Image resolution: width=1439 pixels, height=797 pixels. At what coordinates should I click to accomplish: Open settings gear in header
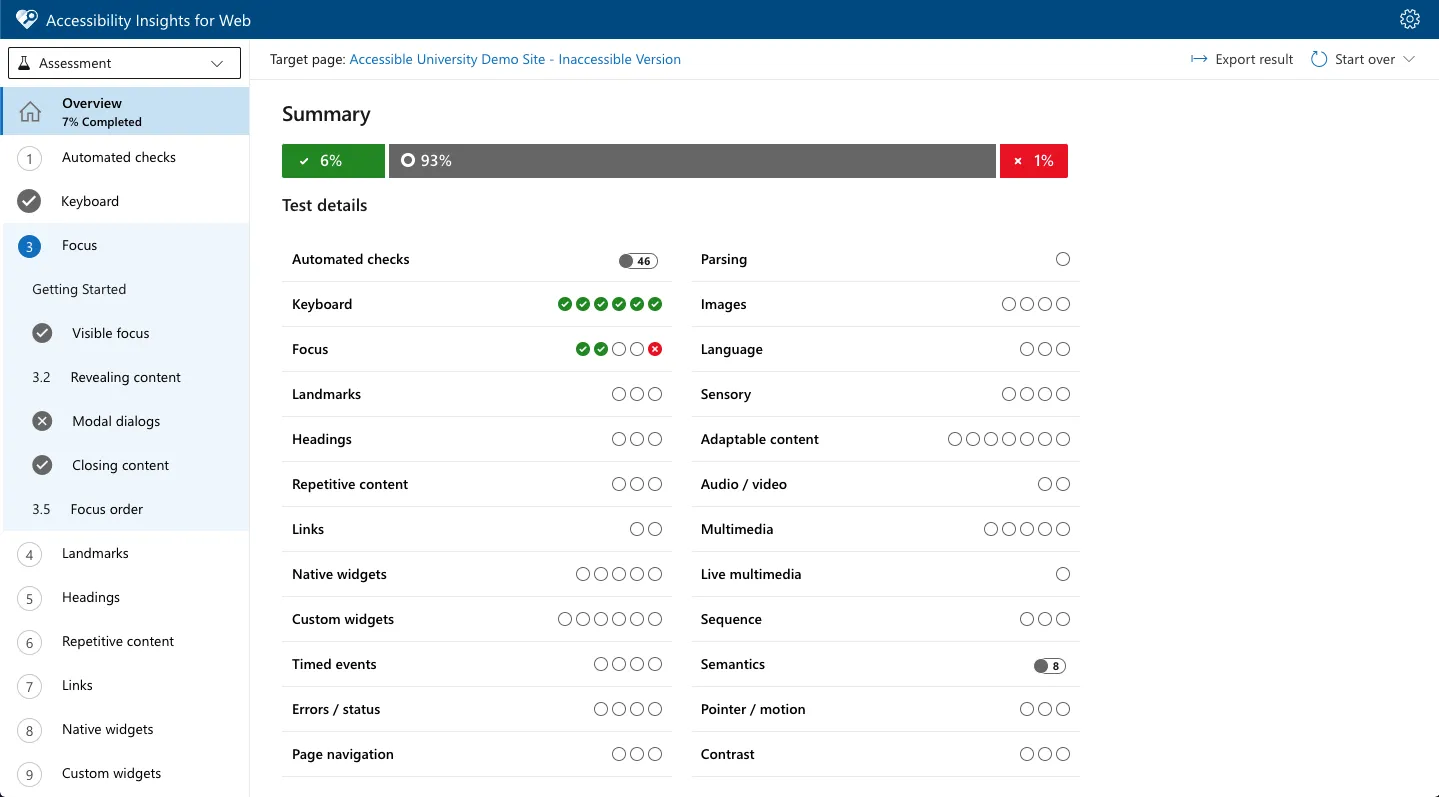1409,19
